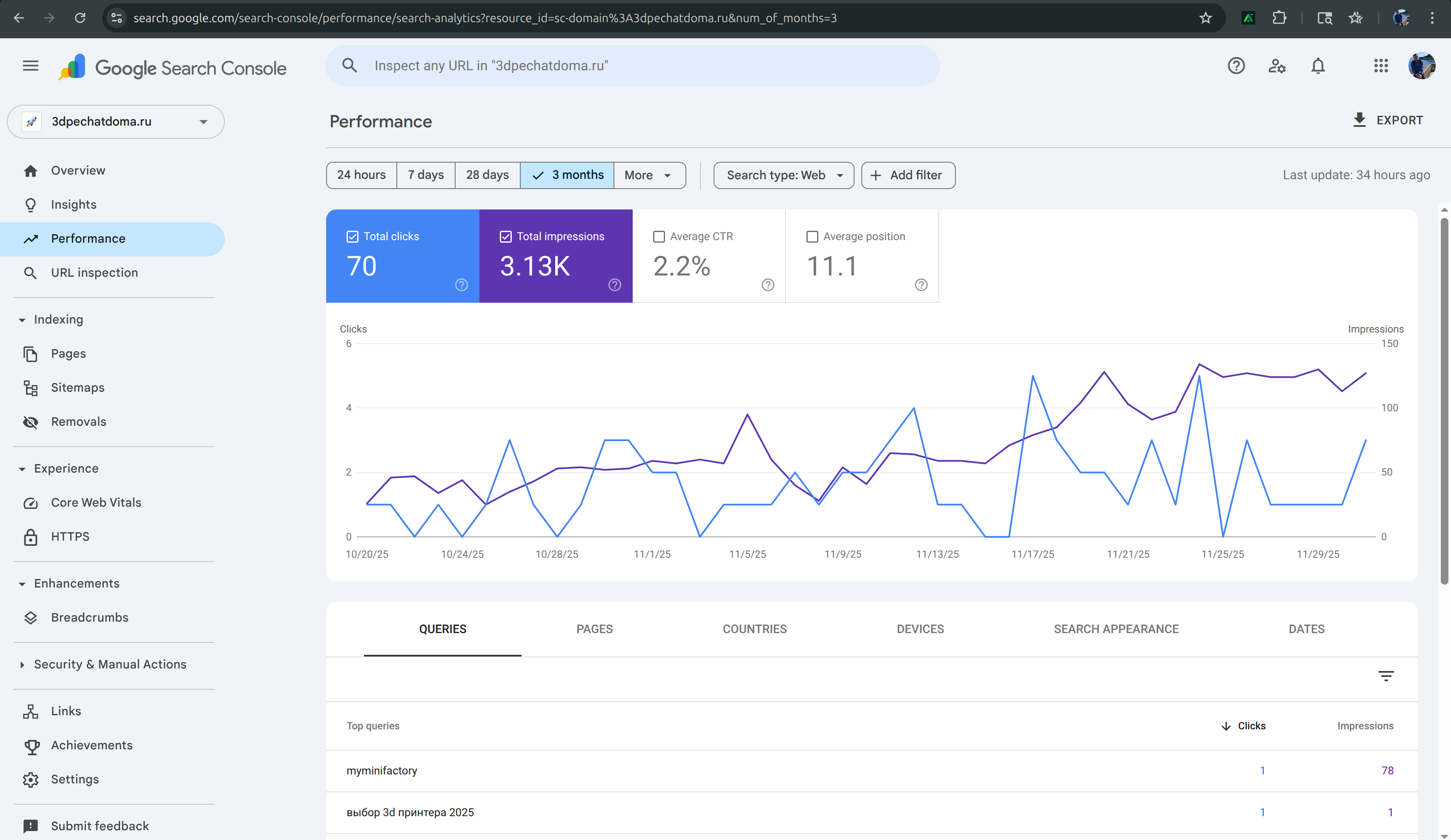Open the notifications bell

coord(1317,66)
